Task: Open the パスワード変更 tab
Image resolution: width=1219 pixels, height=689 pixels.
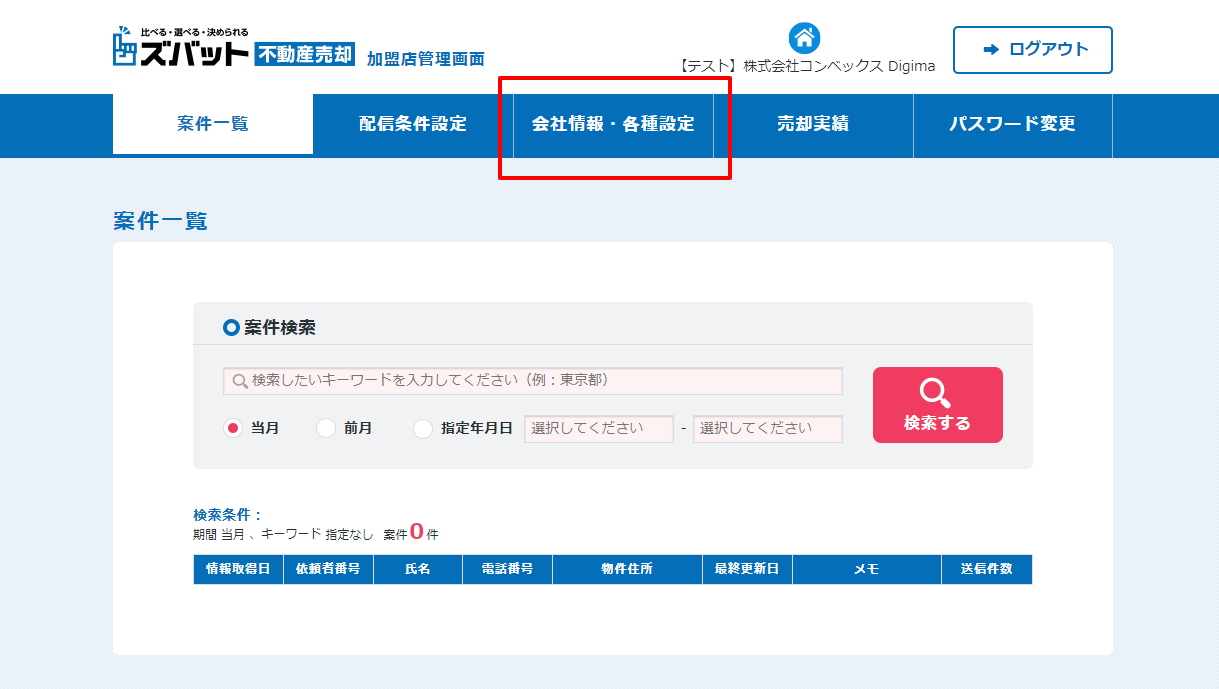Action: (1012, 125)
